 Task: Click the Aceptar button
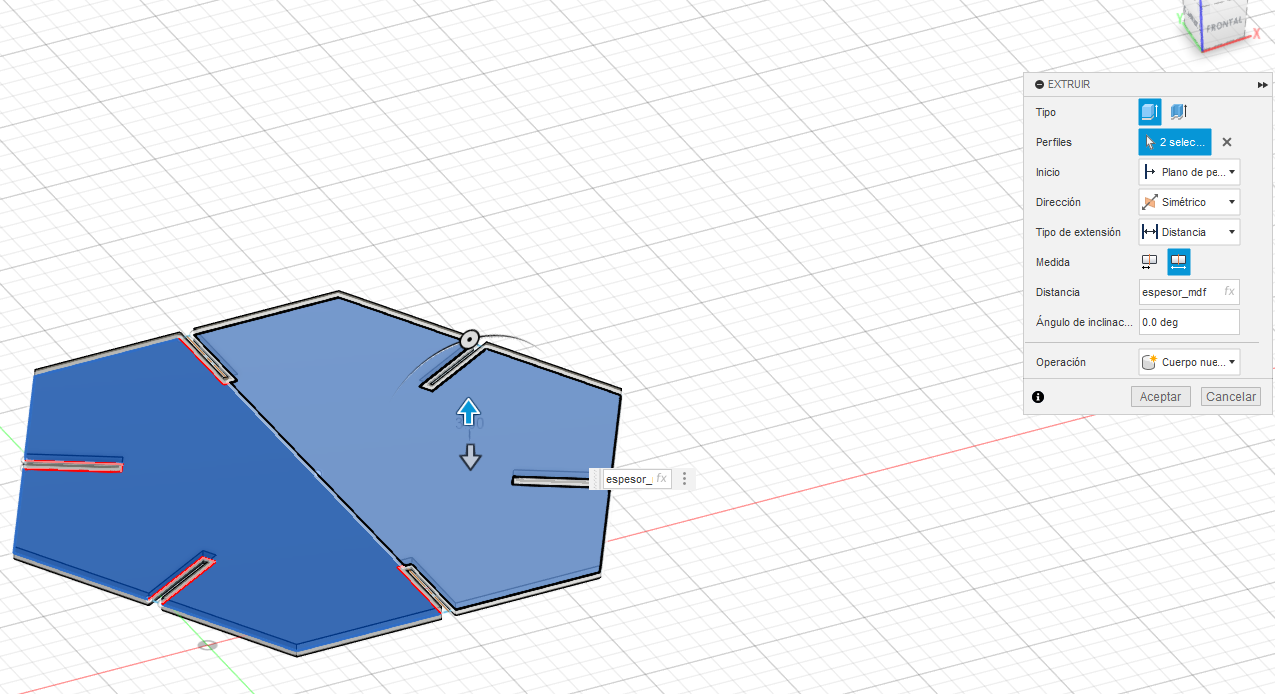(x=1161, y=397)
